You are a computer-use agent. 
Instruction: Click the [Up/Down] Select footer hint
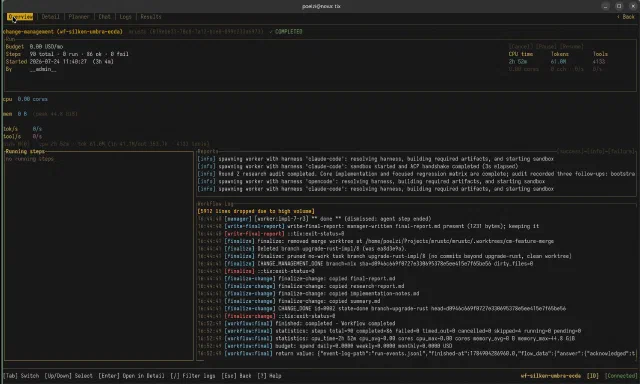coord(69,376)
